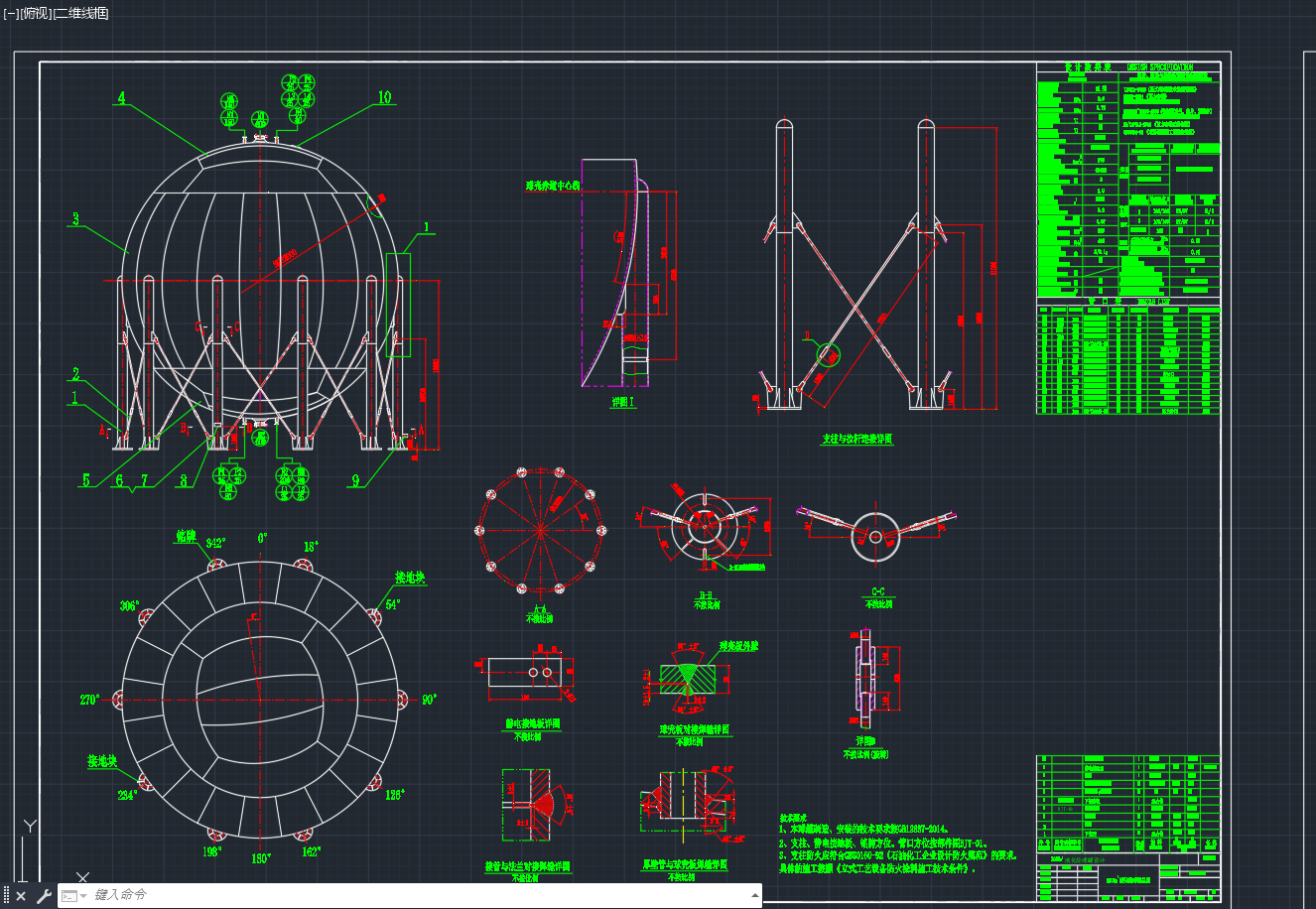Select the 铭牌 leader label

coord(187,537)
